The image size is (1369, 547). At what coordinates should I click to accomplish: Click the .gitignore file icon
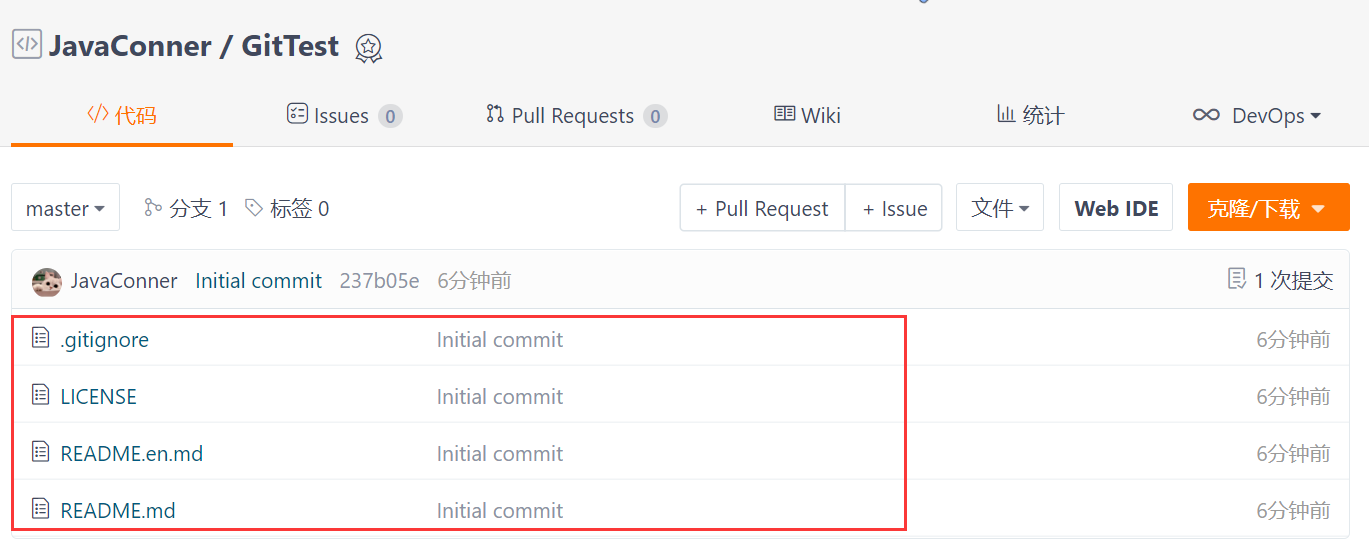41,339
